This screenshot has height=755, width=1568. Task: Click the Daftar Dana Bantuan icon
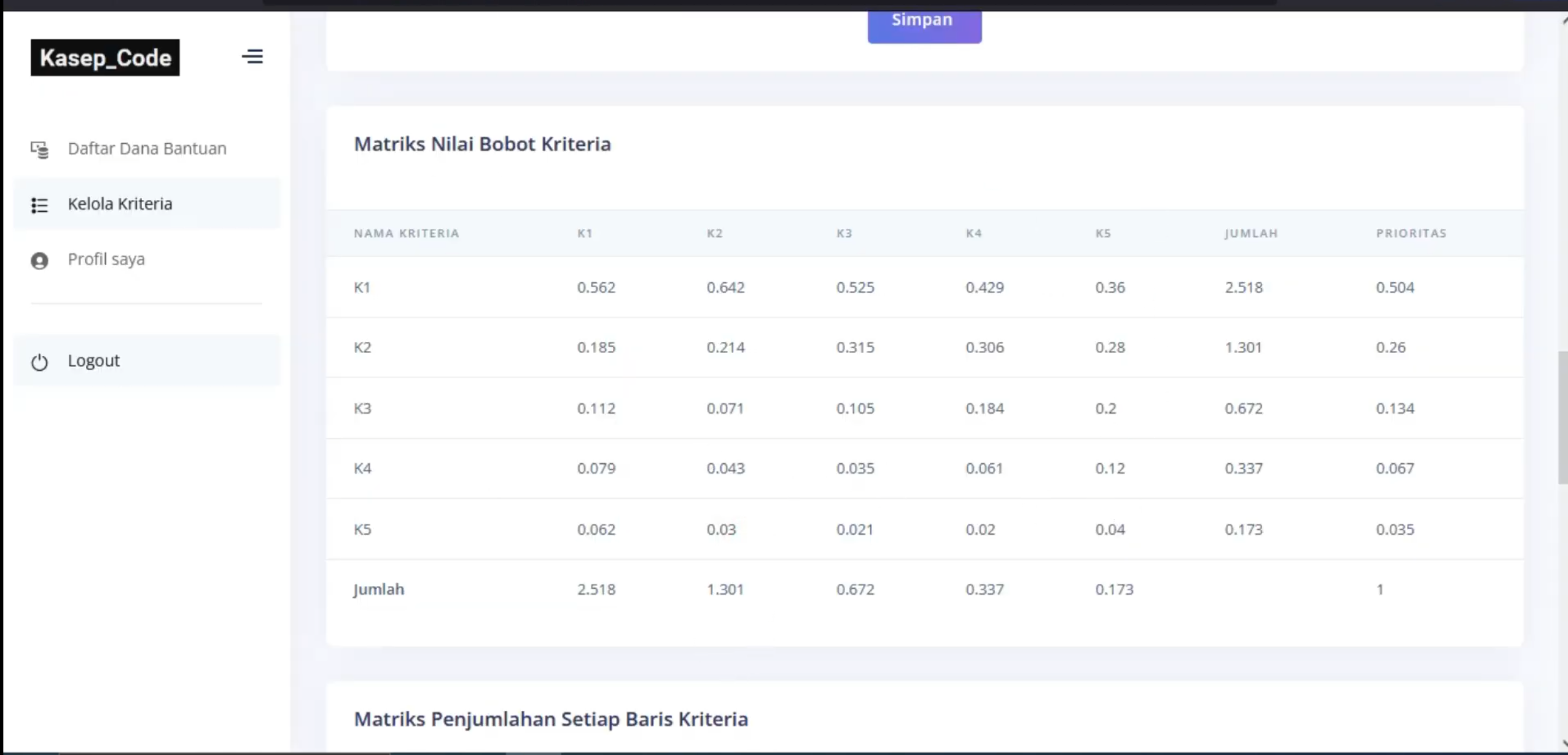click(40, 149)
